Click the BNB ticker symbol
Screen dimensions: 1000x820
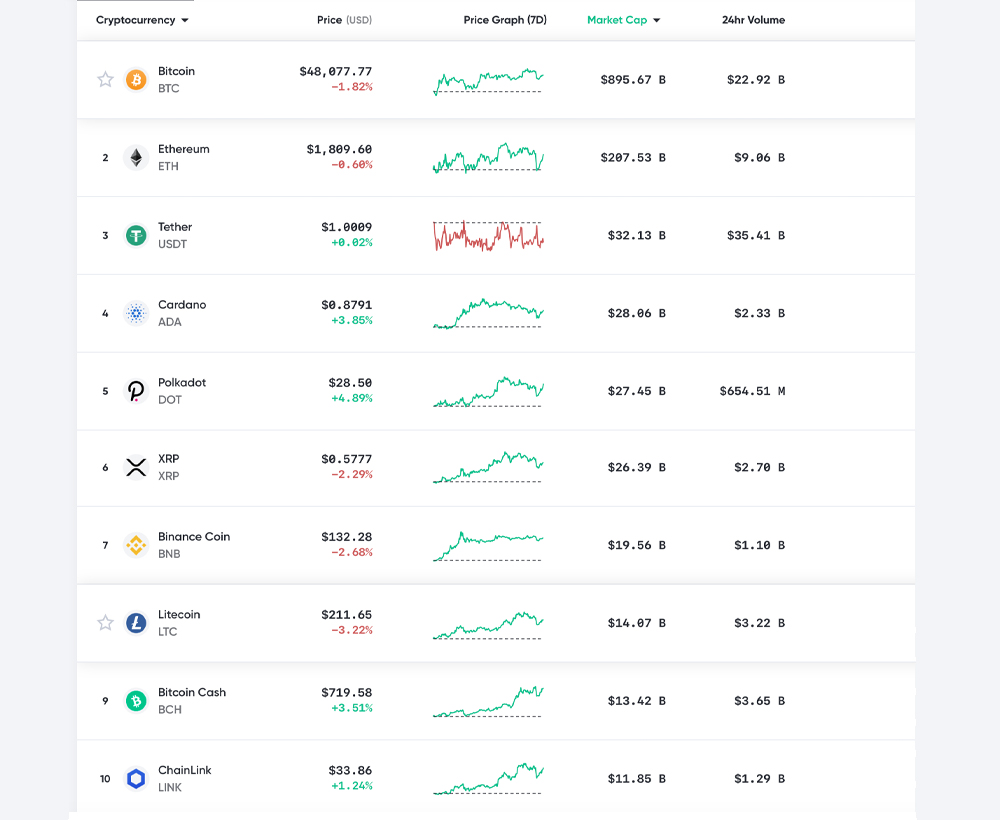click(169, 553)
